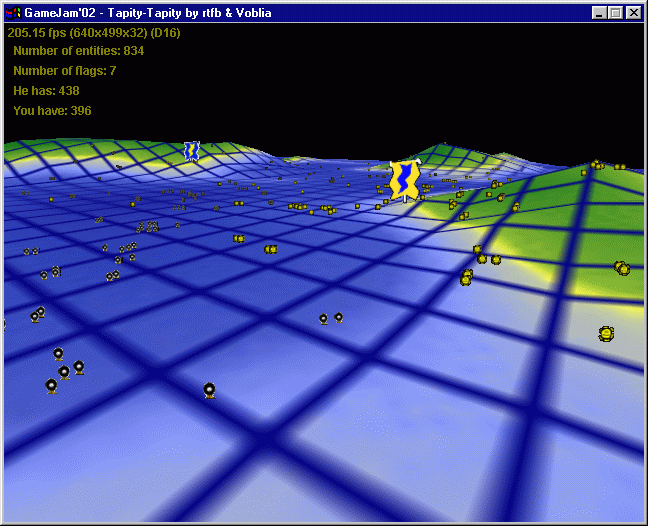Screen dimensions: 648x526
Task: Maximize the game window
Action: coord(615,13)
